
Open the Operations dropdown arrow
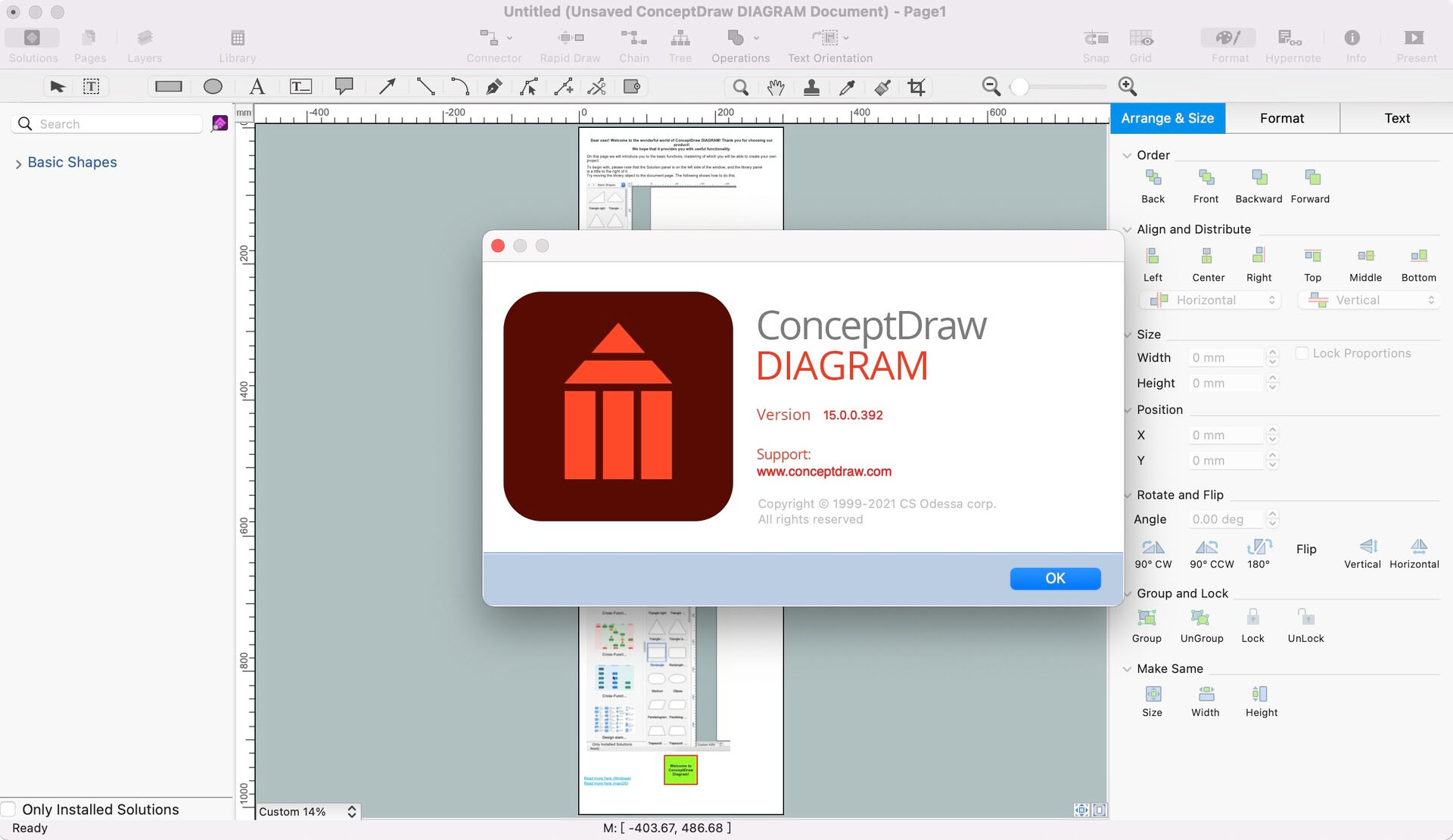756,38
